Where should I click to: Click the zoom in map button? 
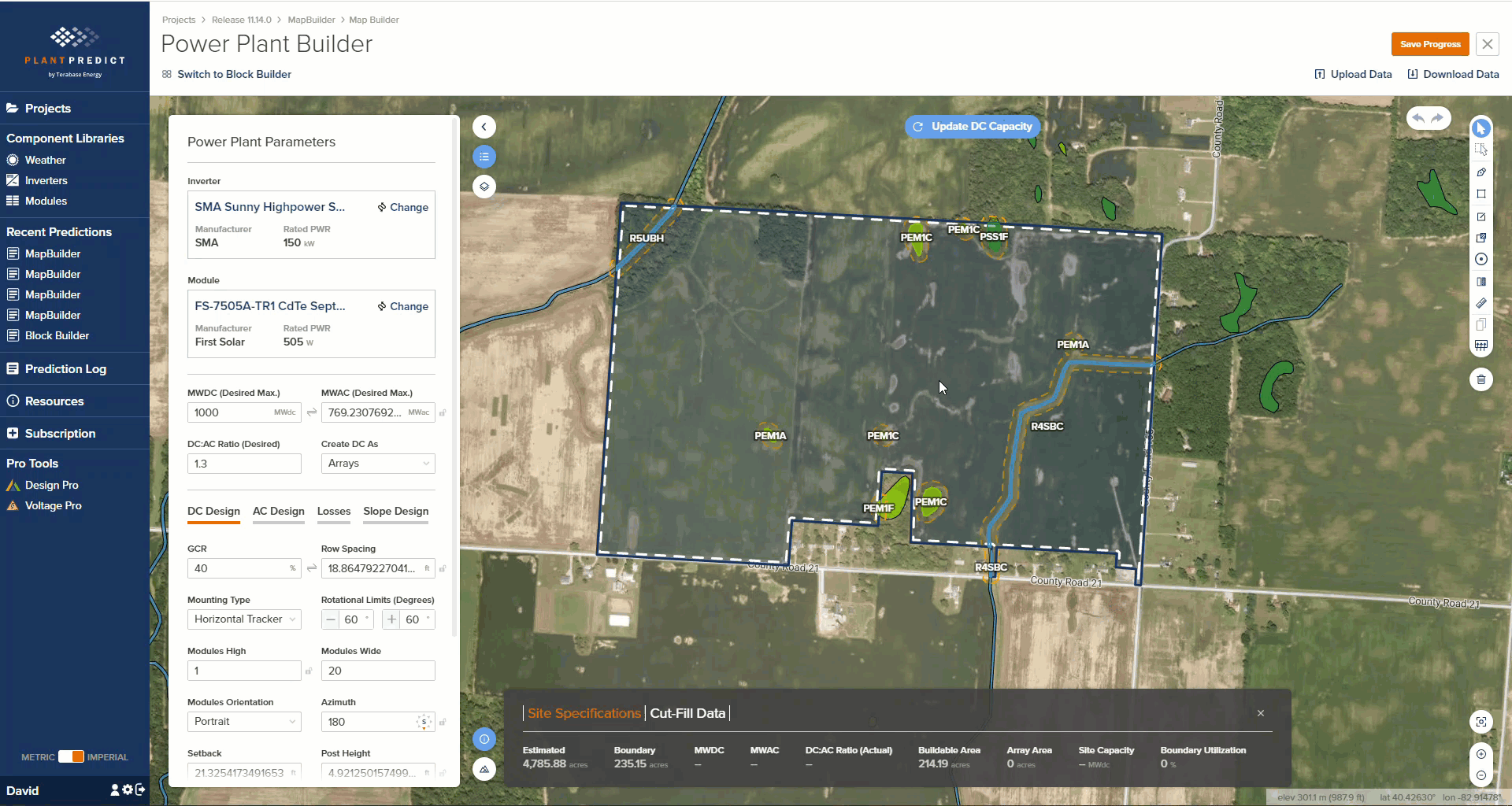pyautogui.click(x=1481, y=754)
